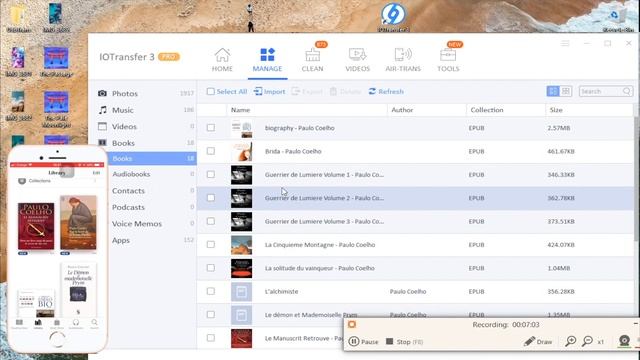Open the TOOLS tab
Screen dimensions: 640x360
click(448, 60)
